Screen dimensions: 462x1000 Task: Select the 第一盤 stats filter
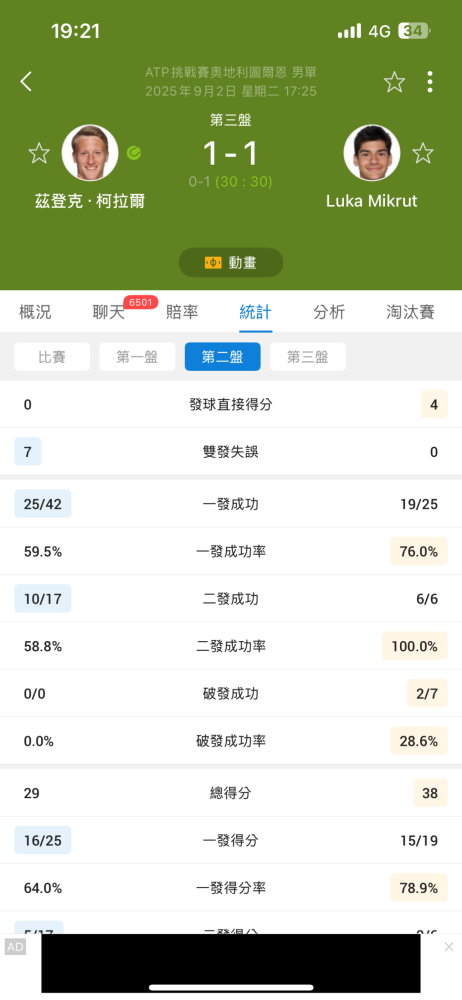click(137, 357)
